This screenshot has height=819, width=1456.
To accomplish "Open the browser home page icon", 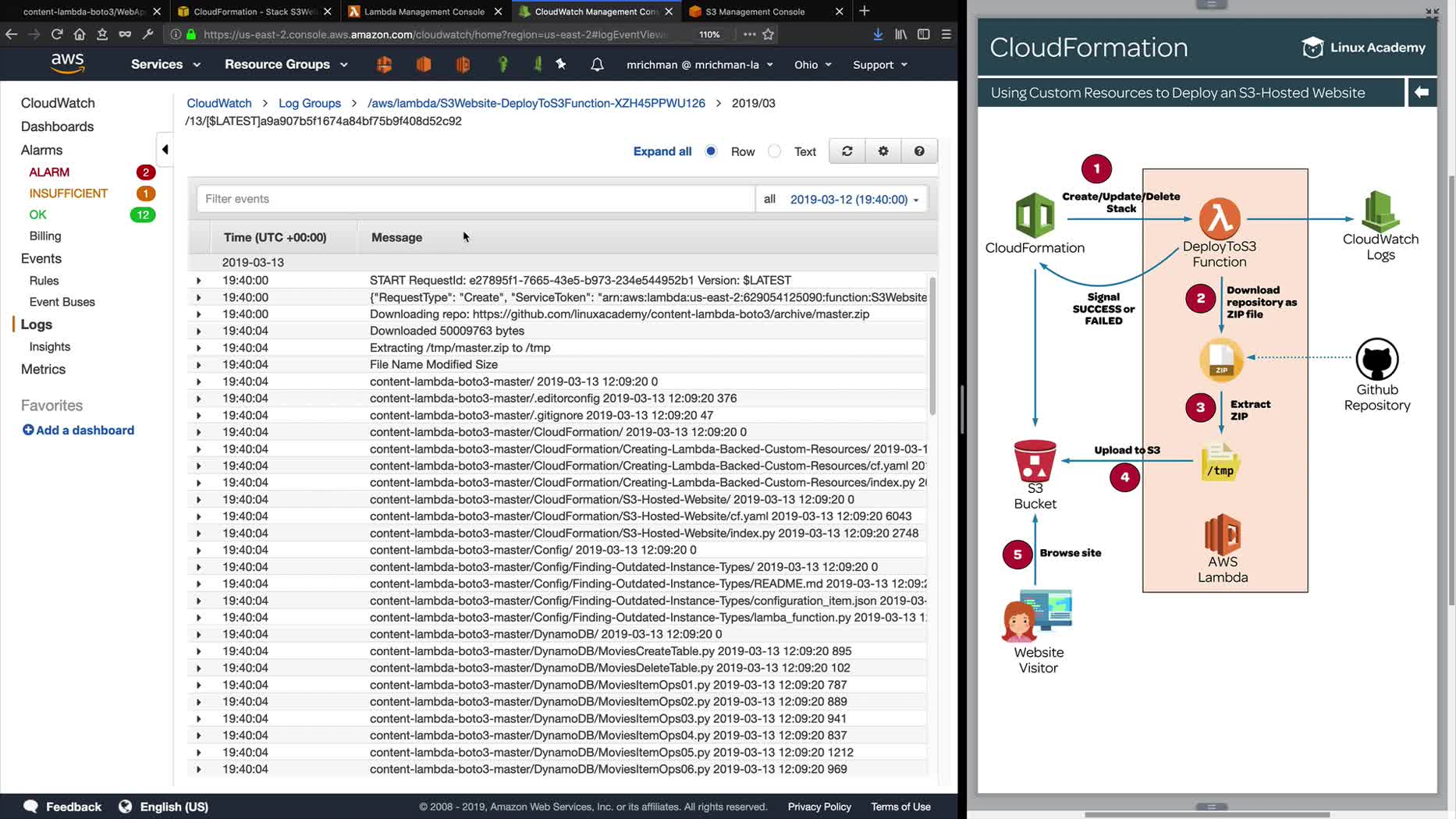I will 79,34.
